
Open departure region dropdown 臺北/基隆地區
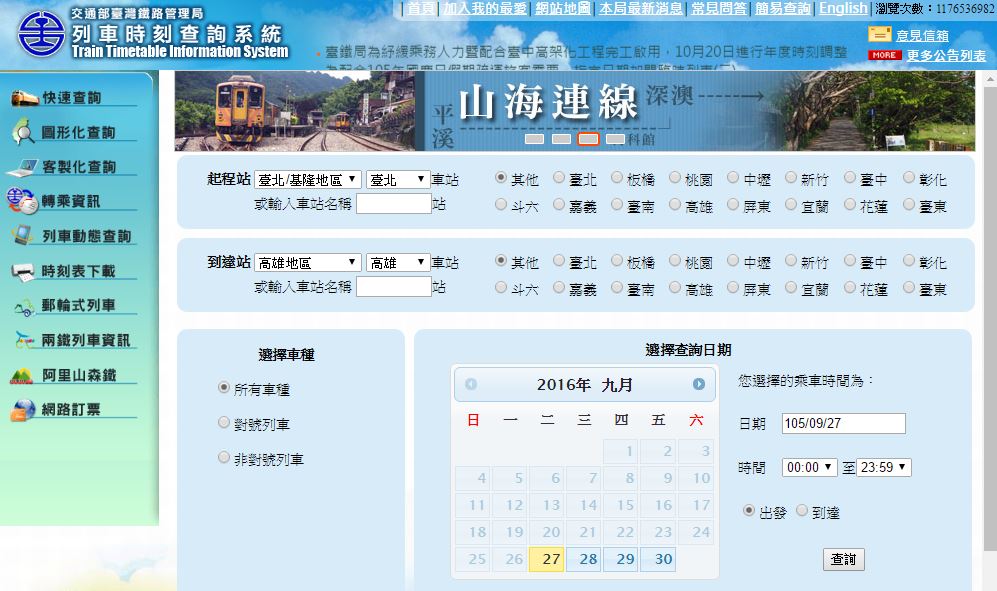click(308, 180)
